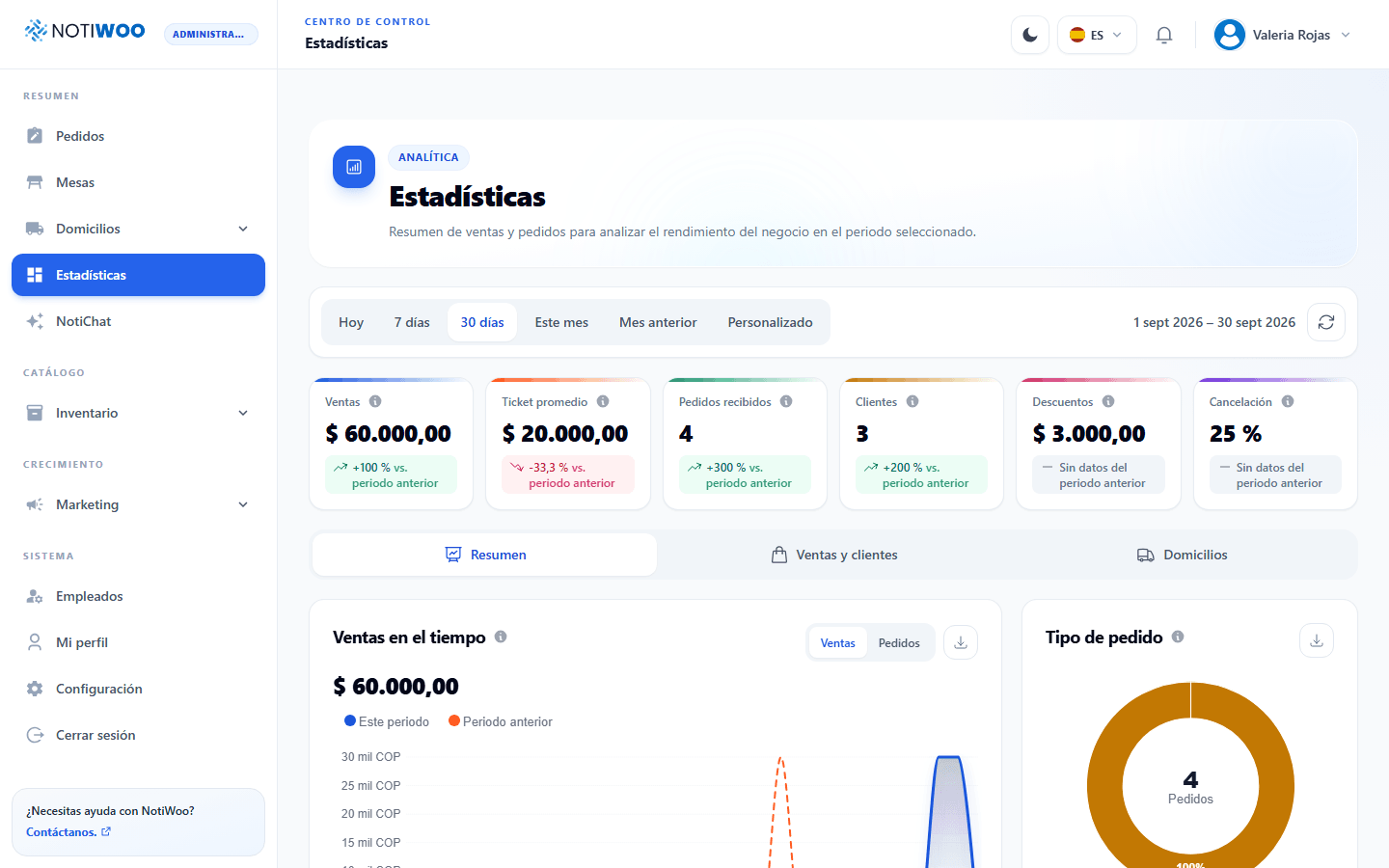This screenshot has width=1389, height=868.
Task: Click the user avatar icon
Action: click(x=1230, y=35)
